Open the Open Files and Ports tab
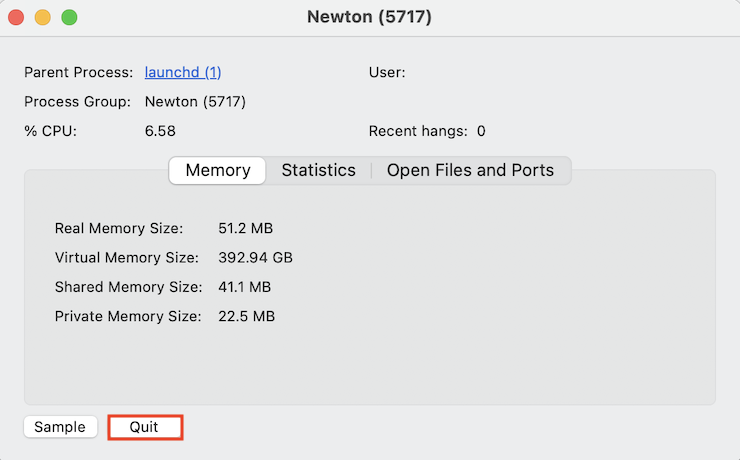Viewport: 740px width, 460px height. click(x=470, y=170)
